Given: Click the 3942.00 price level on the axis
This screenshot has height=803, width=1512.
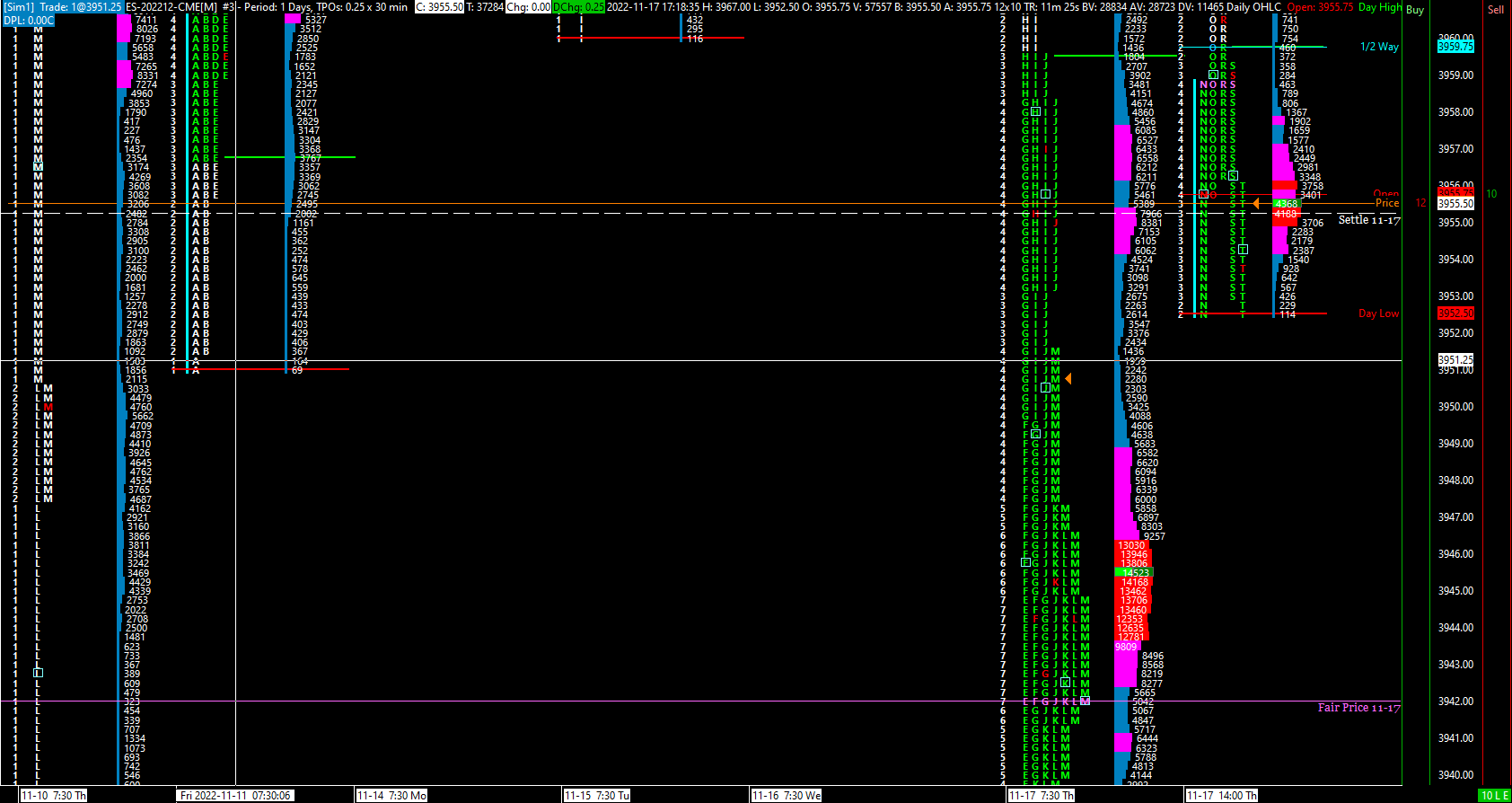Looking at the screenshot, I should [x=1455, y=702].
